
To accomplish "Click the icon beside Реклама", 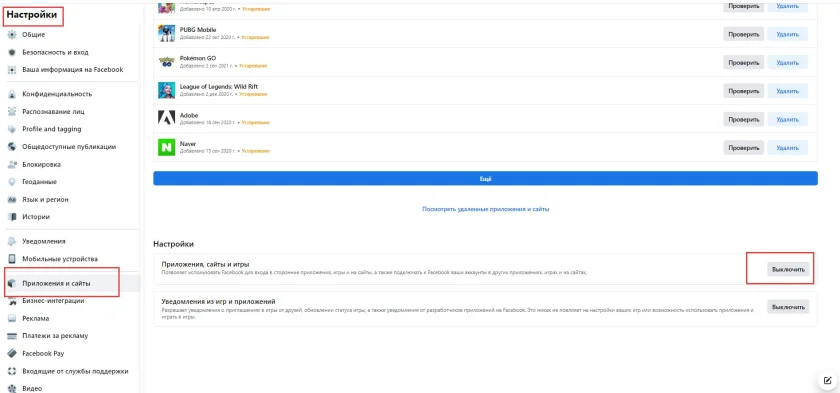I will pyautogui.click(x=12, y=319).
